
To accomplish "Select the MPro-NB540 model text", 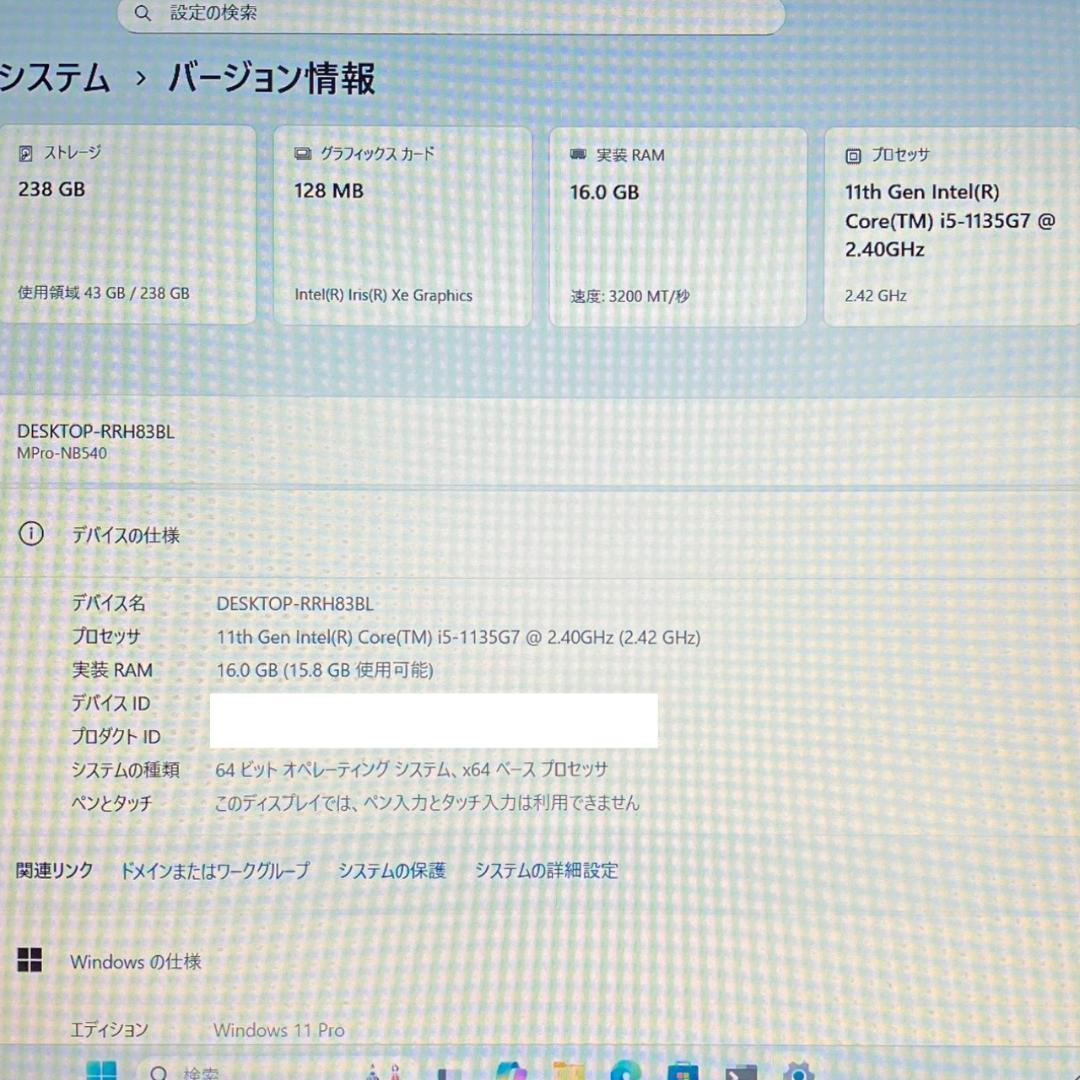I will tap(62, 453).
